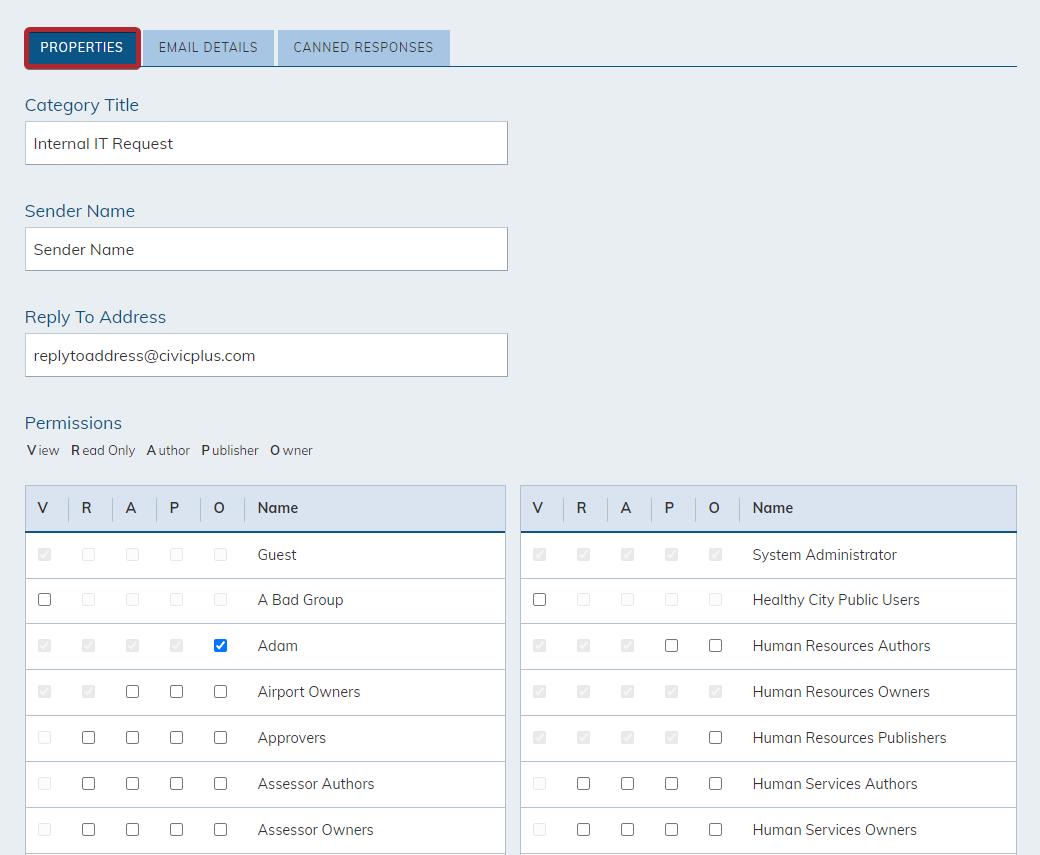Check Read Only for Human Services Owners

(583, 830)
